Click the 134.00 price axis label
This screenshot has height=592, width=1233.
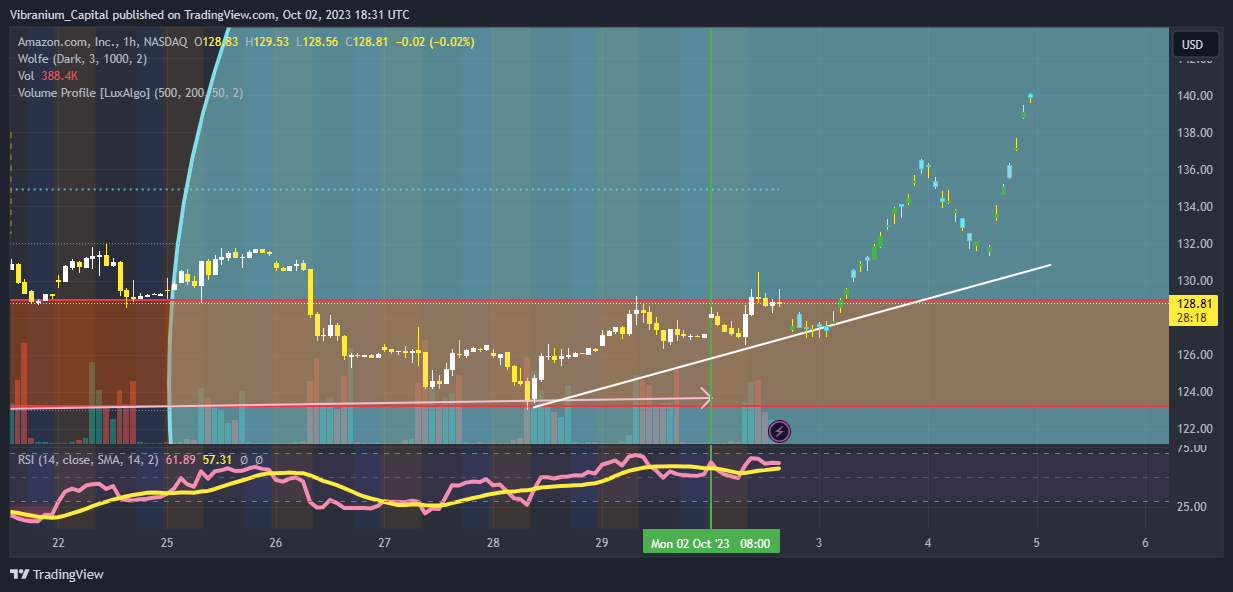click(1195, 207)
